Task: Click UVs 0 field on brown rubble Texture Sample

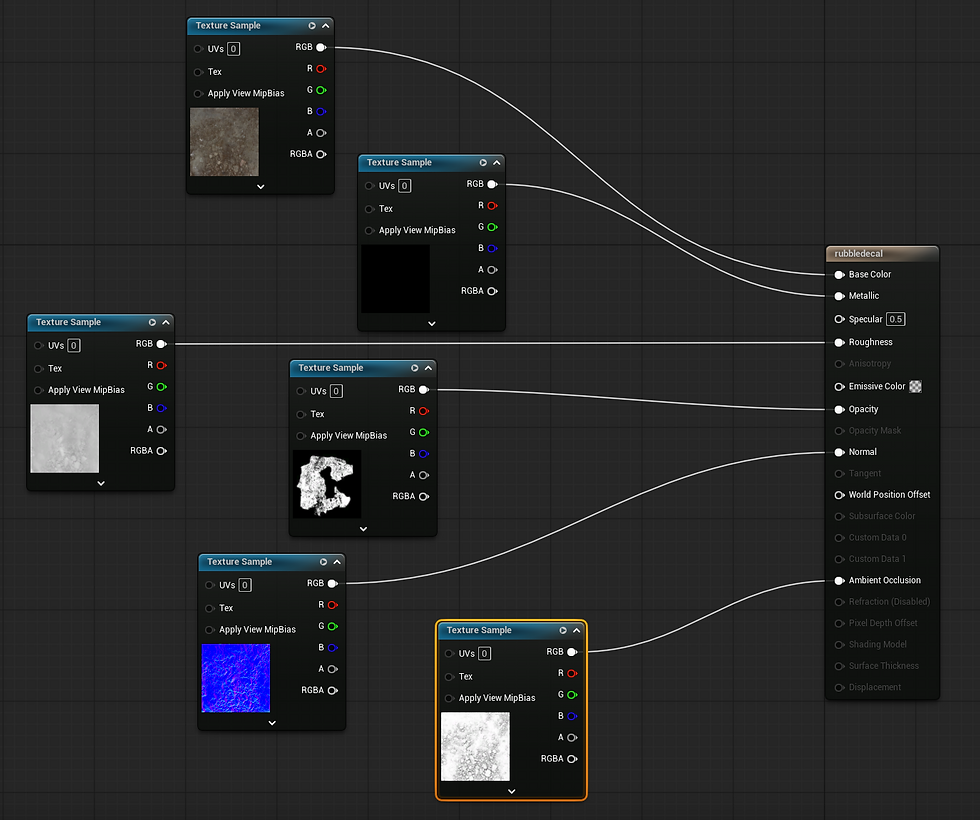Action: [x=233, y=49]
